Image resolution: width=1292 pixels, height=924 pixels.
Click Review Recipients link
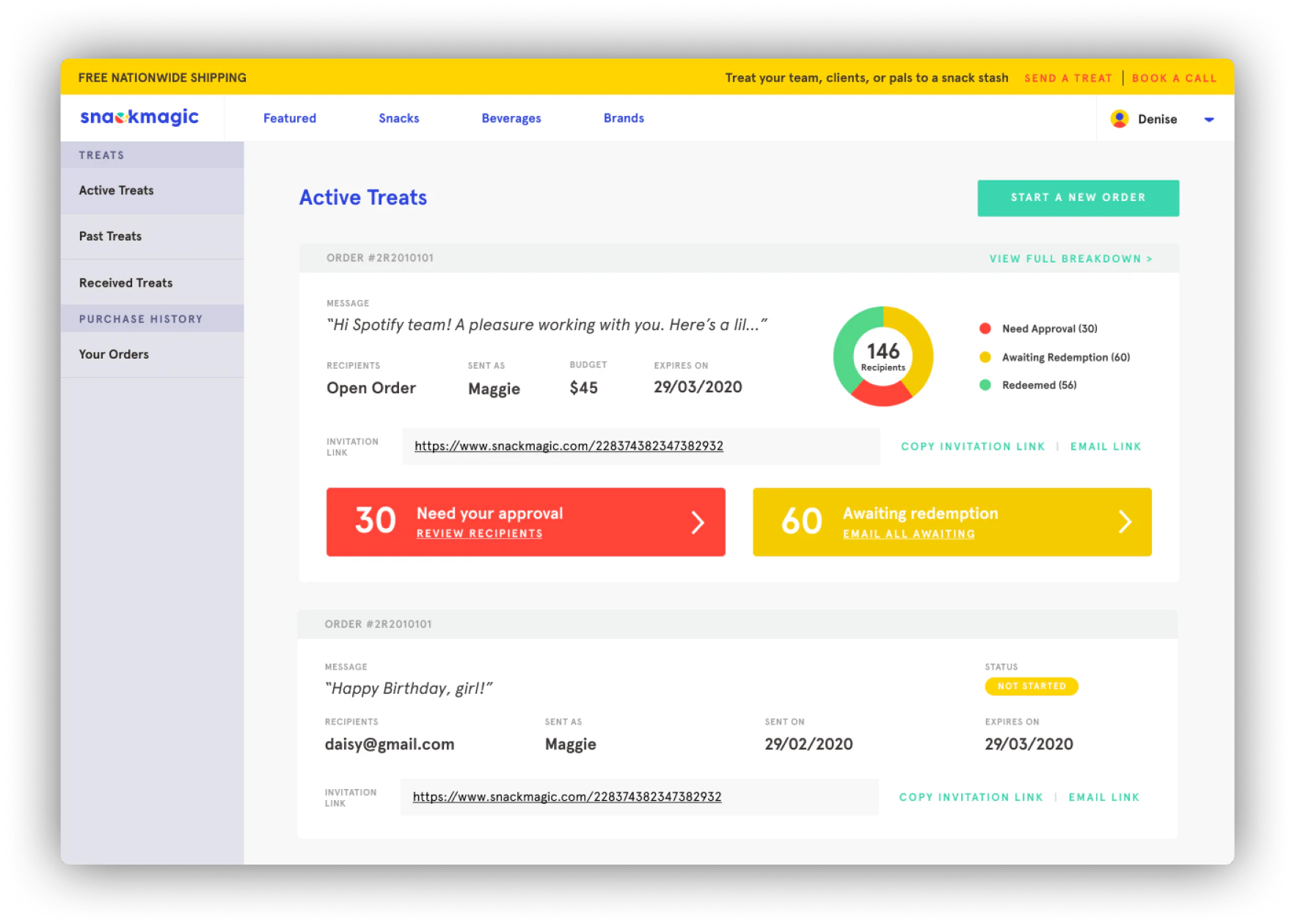[480, 534]
